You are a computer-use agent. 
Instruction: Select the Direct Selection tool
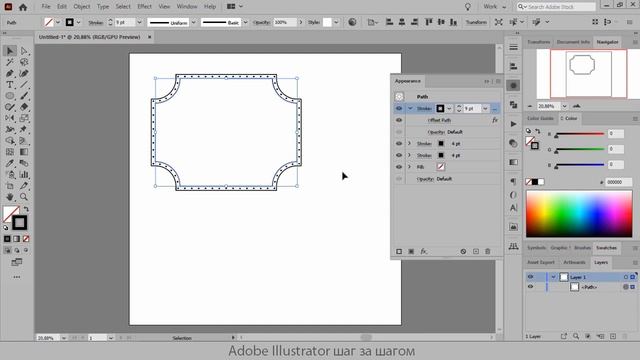point(24,51)
